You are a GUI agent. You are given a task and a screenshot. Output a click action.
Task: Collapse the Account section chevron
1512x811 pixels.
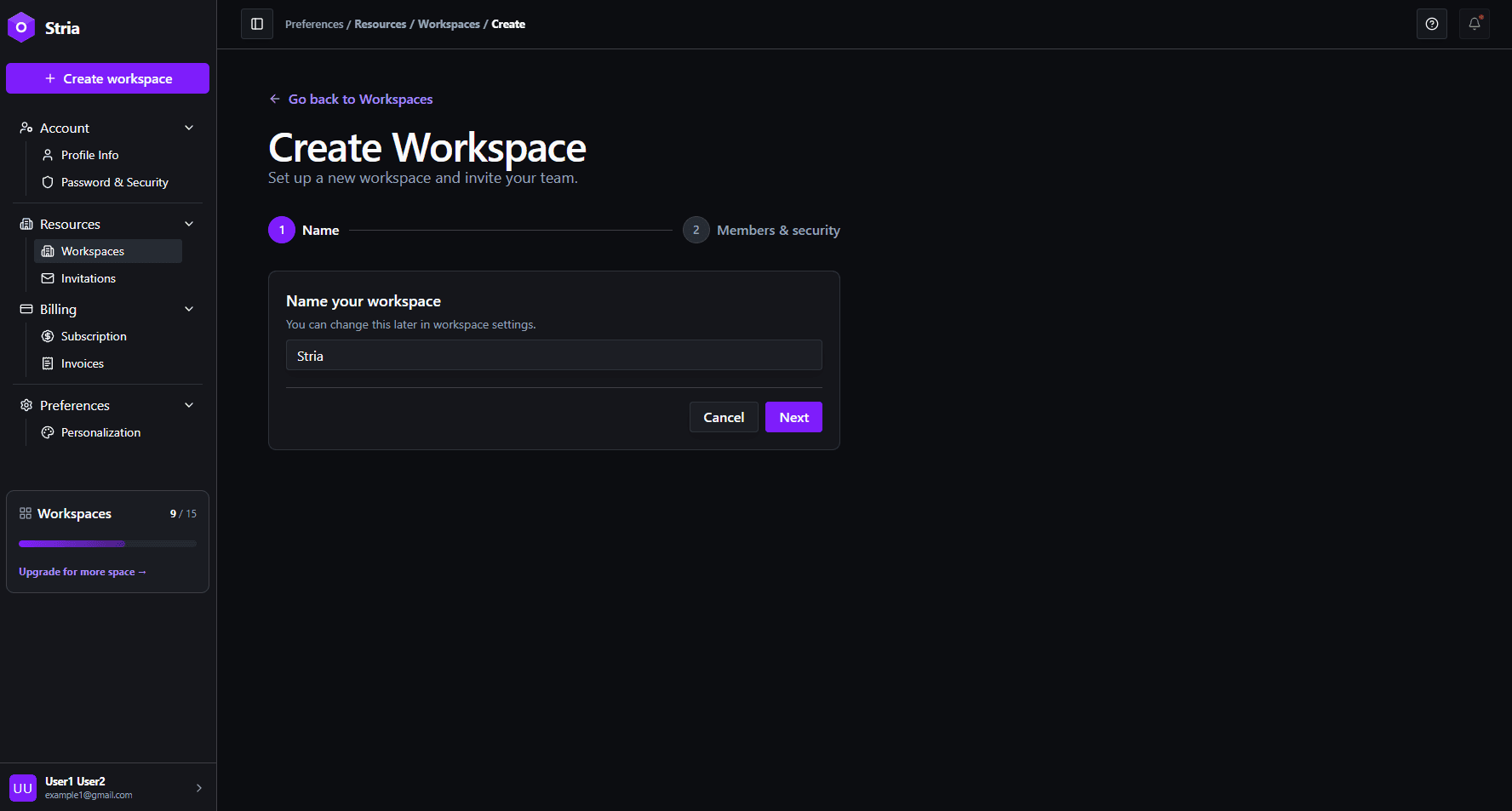[189, 128]
